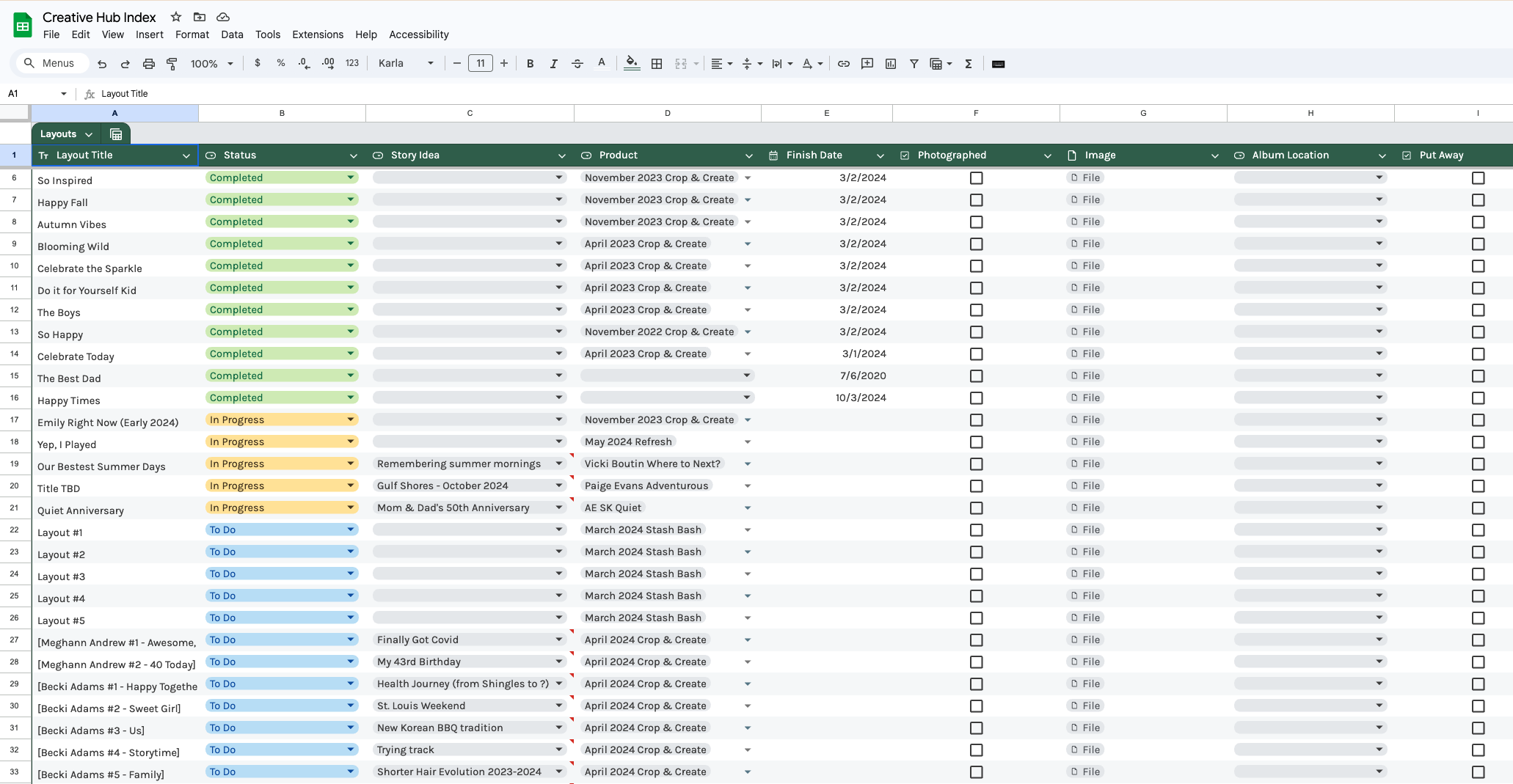Open the borders tool
The height and width of the screenshot is (784, 1513).
coord(657,64)
